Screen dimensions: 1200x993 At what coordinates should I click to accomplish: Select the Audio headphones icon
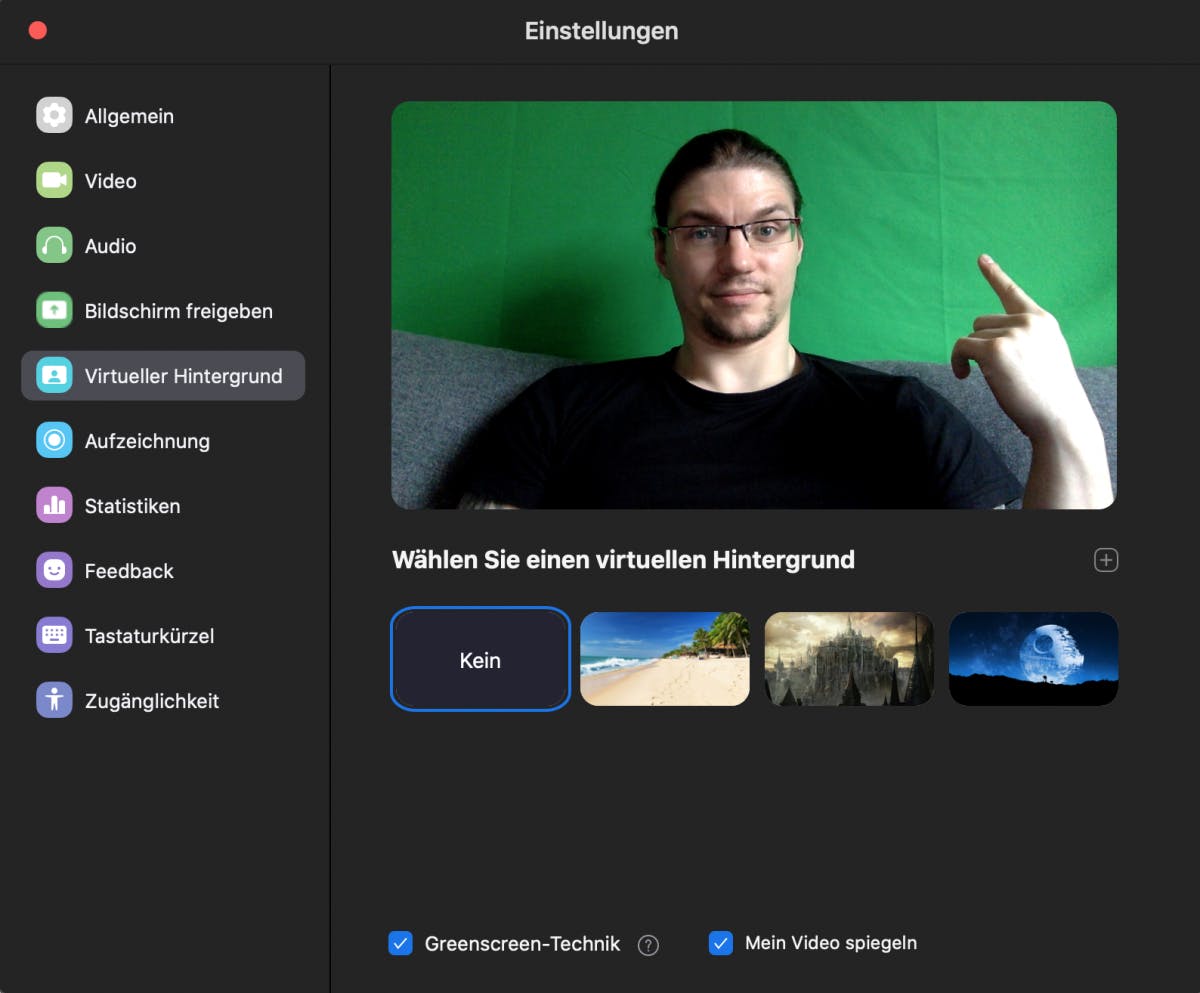(54, 246)
